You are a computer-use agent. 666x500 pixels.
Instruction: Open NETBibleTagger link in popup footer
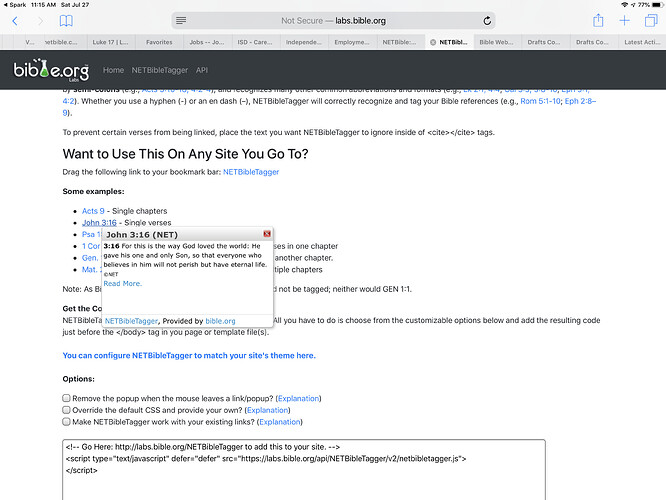(x=131, y=321)
